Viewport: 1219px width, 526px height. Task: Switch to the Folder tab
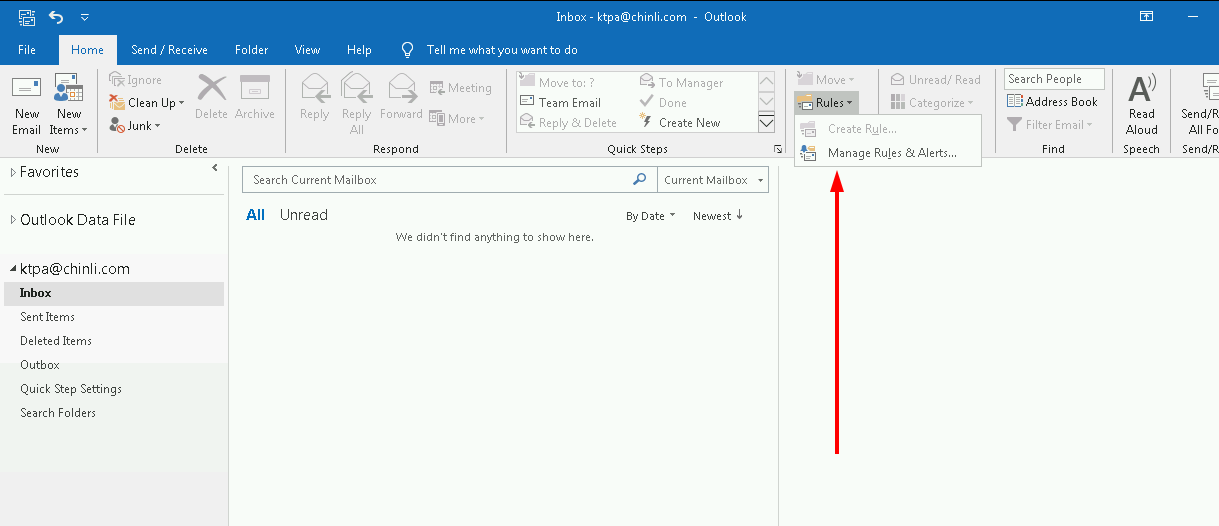[252, 50]
